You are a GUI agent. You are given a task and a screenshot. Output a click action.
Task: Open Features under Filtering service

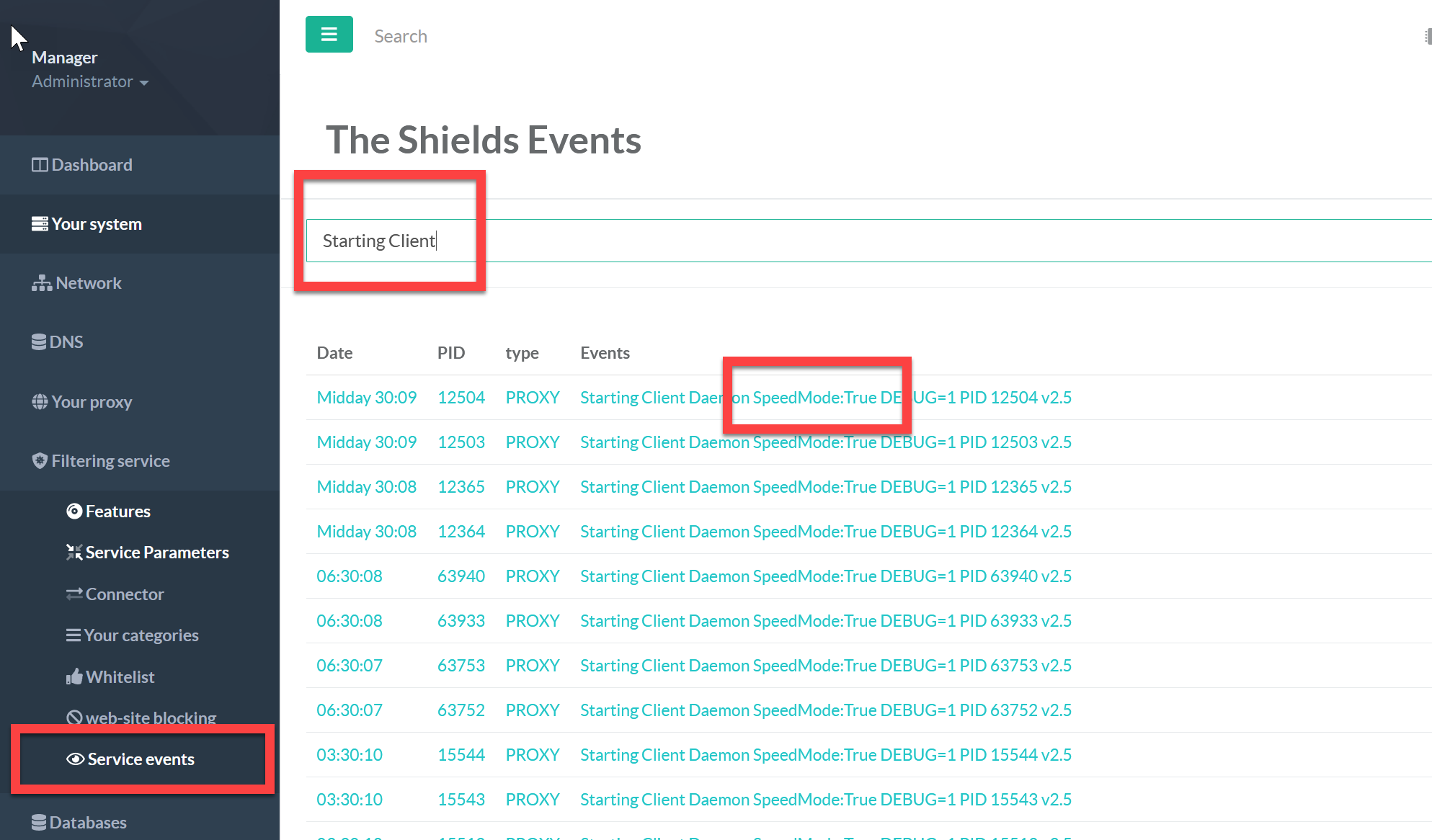(117, 511)
